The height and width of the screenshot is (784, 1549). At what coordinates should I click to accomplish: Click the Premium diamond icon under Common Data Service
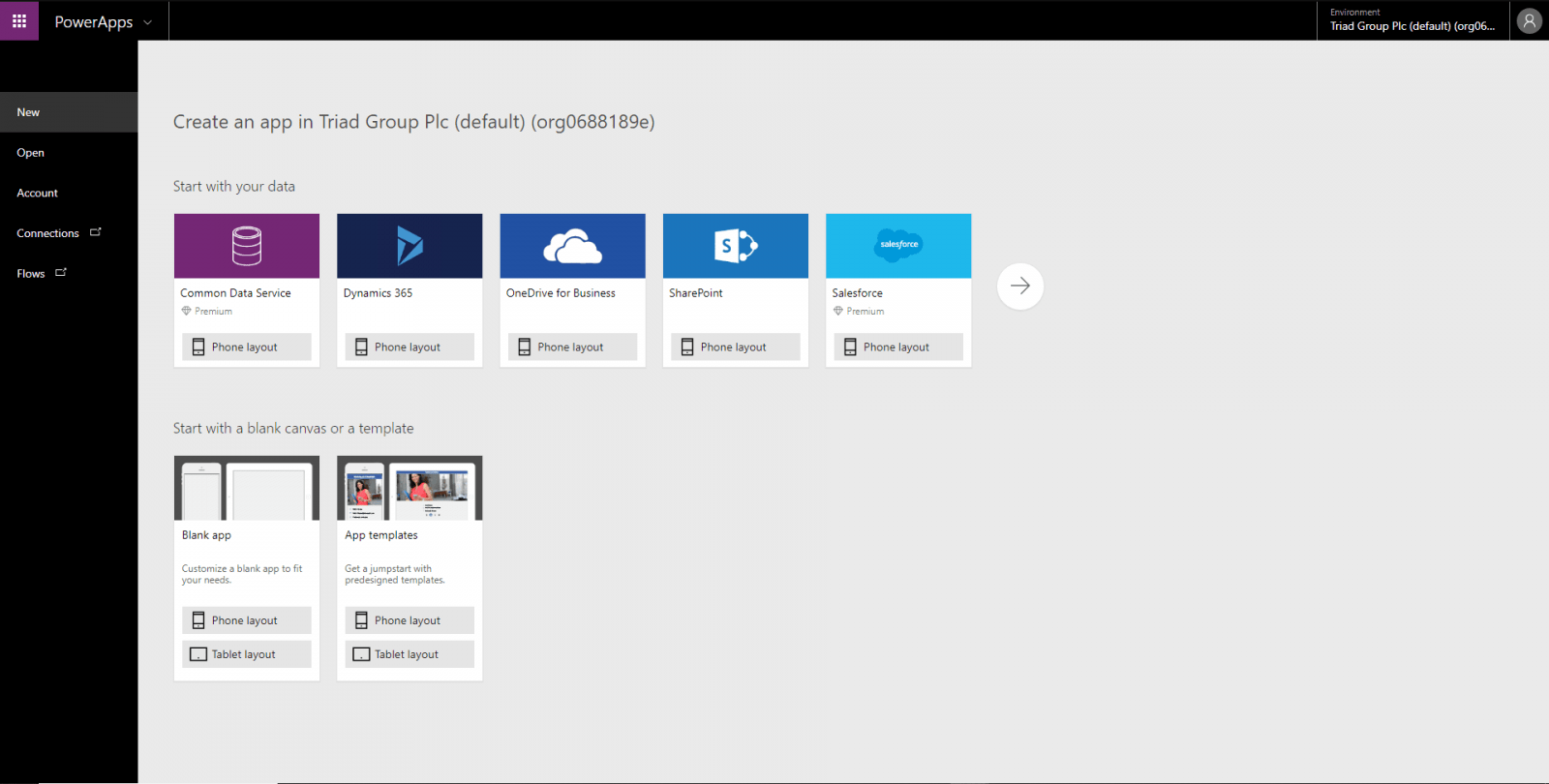(187, 311)
